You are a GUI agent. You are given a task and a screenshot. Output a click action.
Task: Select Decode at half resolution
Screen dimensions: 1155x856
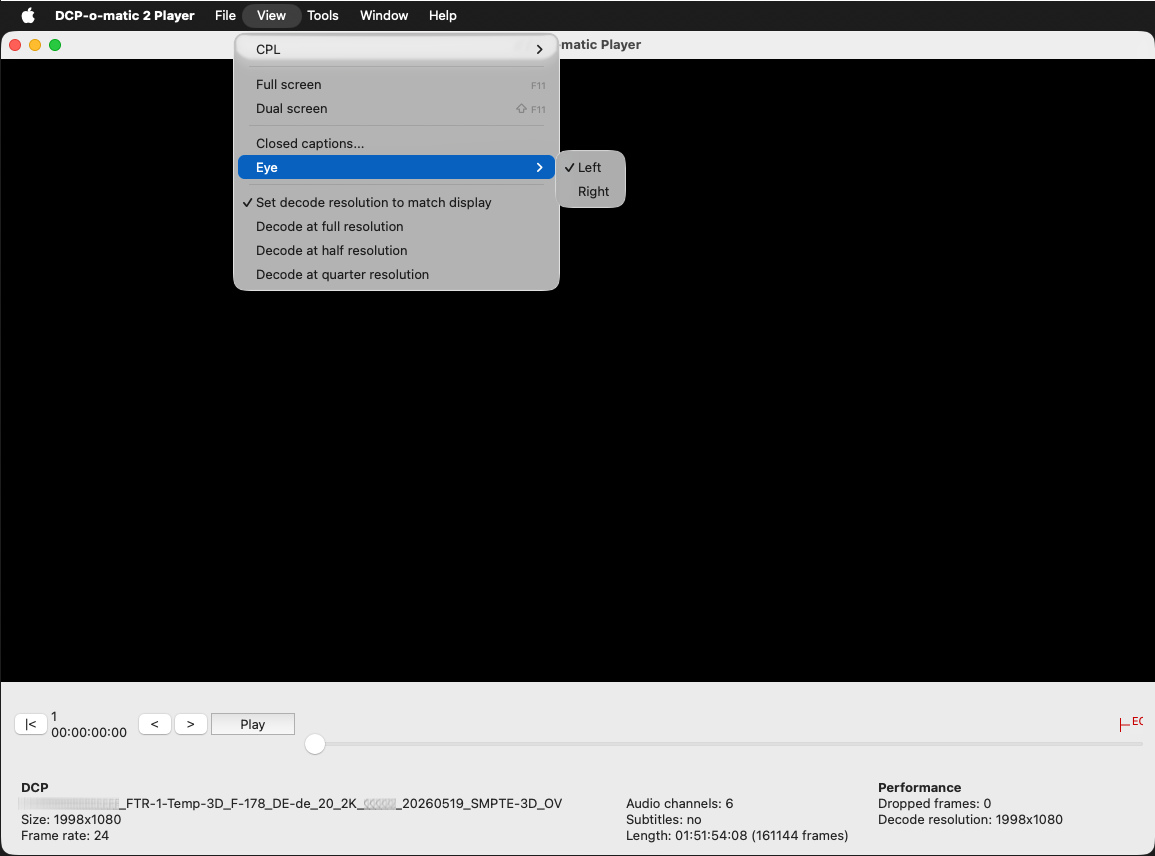396,250
